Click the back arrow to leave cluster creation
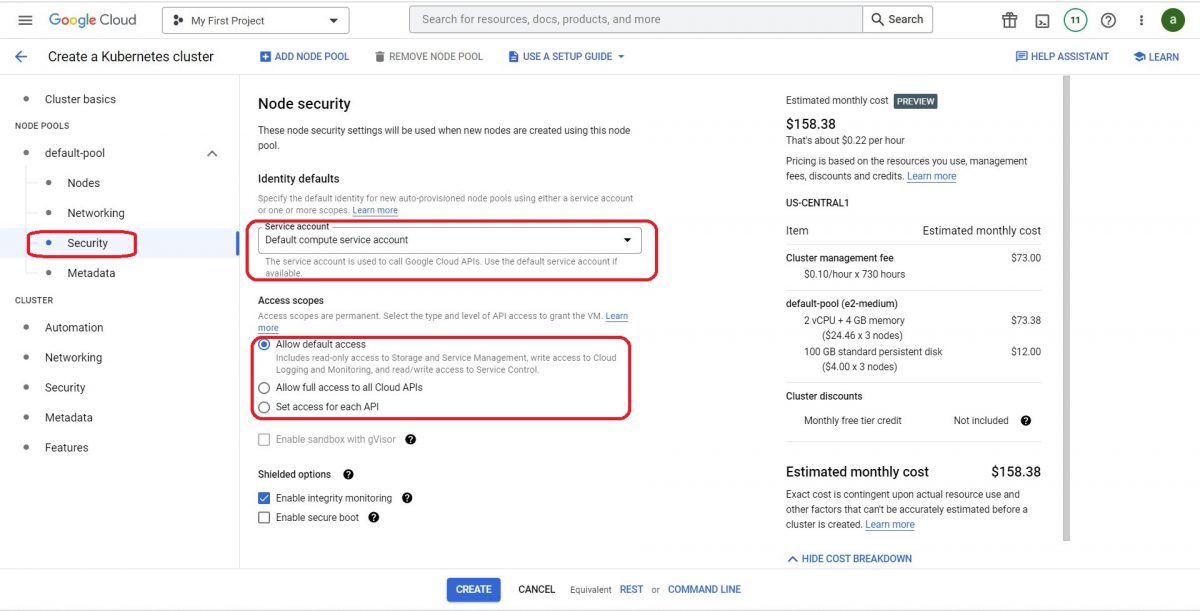This screenshot has width=1200, height=611. point(19,57)
